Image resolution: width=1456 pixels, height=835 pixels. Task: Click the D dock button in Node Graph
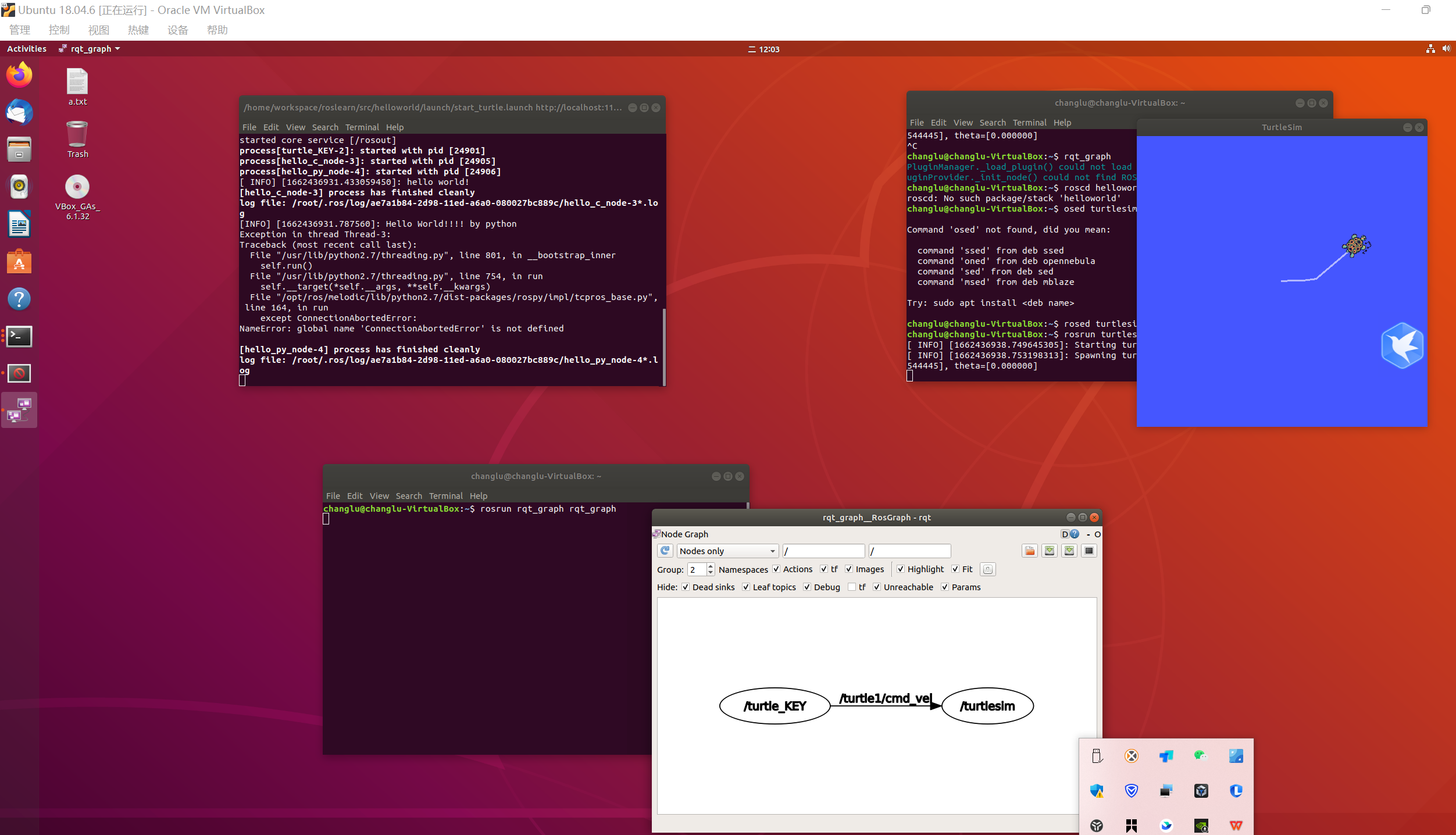pos(1065,534)
